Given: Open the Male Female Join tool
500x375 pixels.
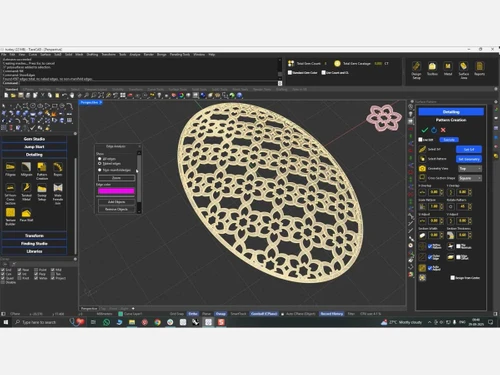Looking at the screenshot, I should click(x=58, y=188).
